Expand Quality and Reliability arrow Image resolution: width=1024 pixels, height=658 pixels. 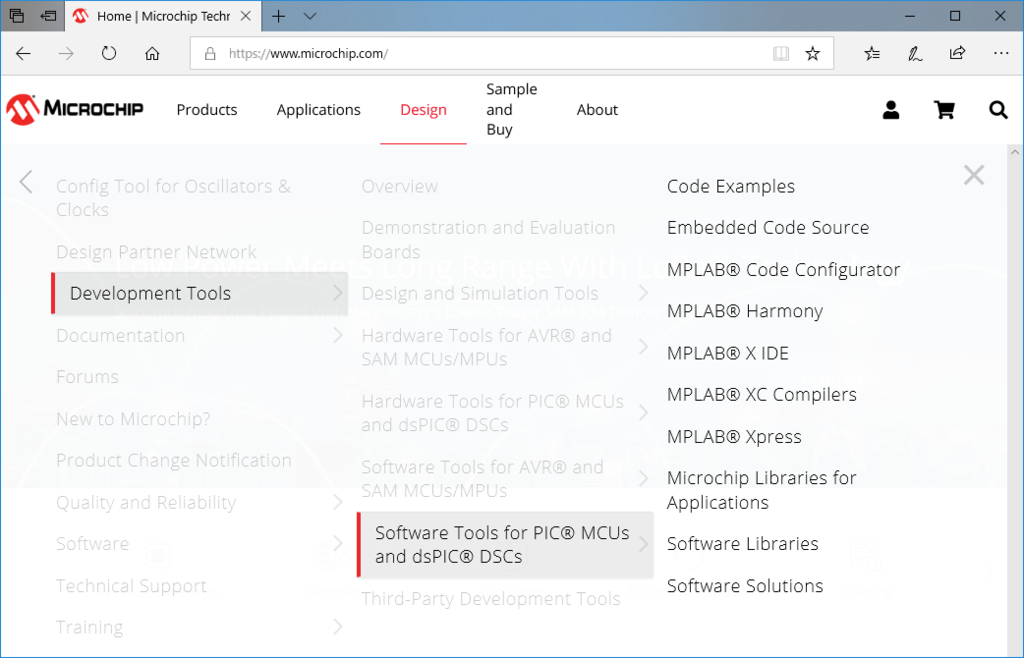point(338,502)
